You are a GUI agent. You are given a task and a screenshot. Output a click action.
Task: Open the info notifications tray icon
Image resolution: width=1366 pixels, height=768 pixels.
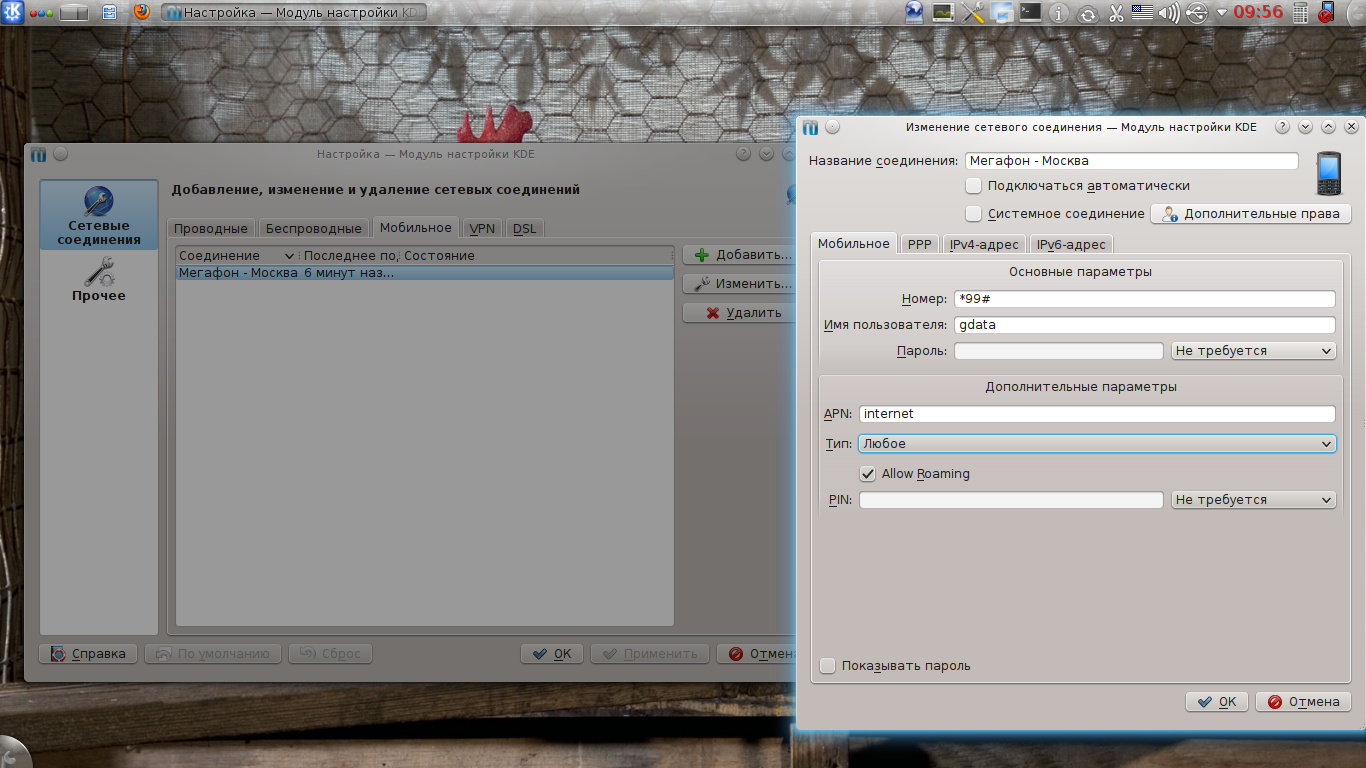[1060, 14]
